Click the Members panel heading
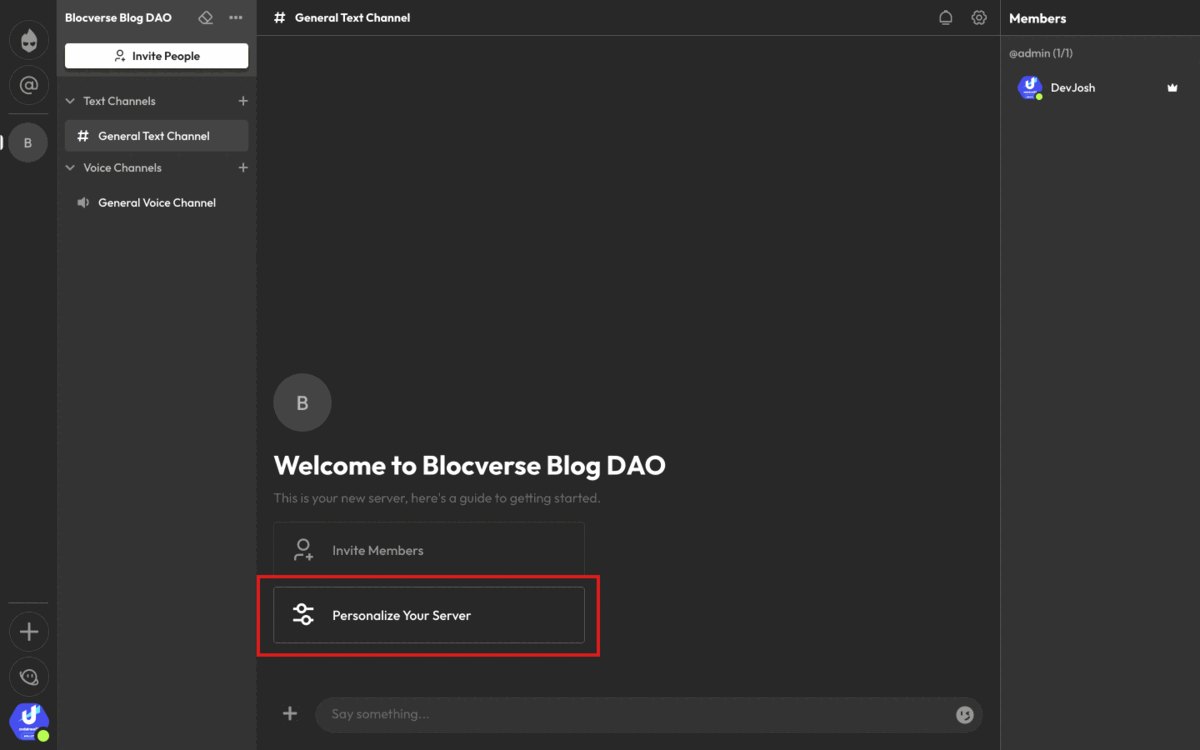 click(1037, 18)
